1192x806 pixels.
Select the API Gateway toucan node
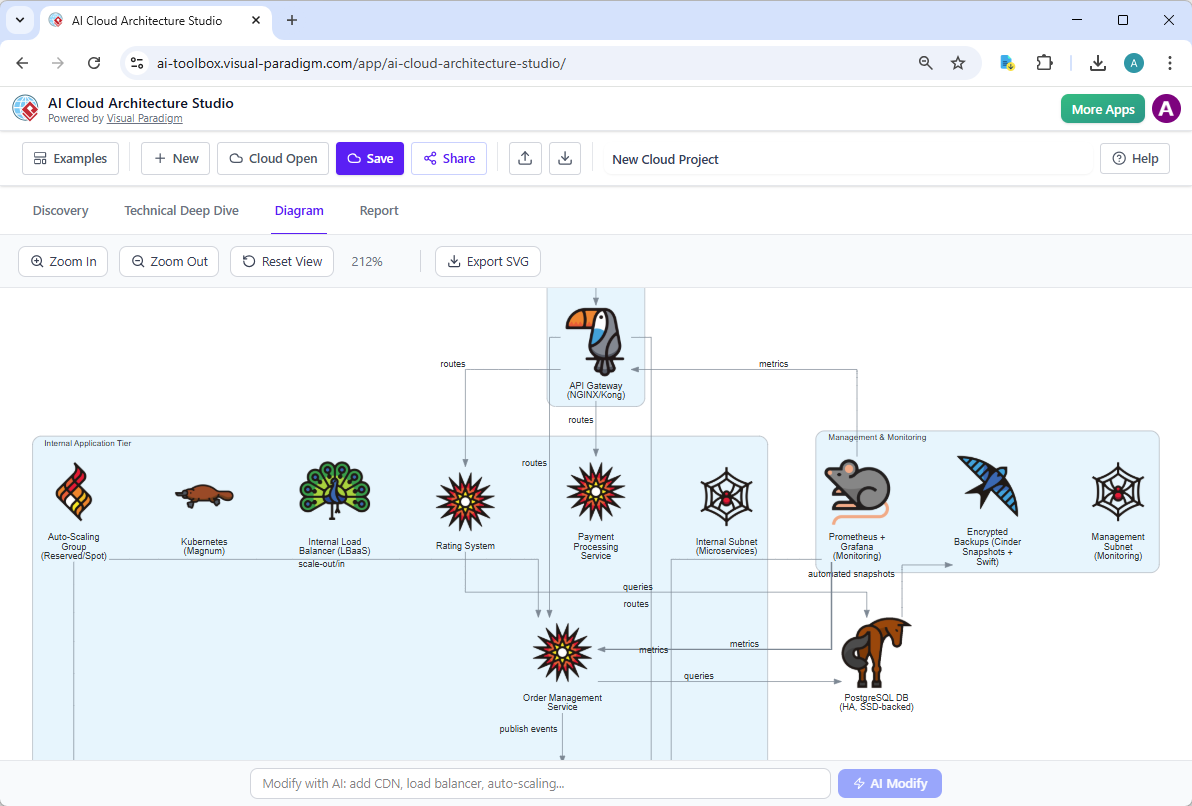pos(596,340)
